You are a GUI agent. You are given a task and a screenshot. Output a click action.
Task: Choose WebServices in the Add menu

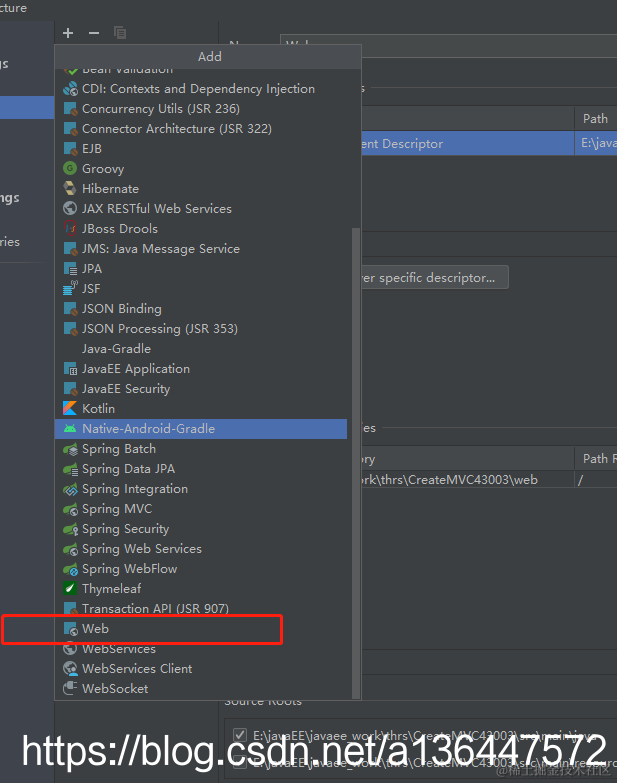tap(201, 649)
